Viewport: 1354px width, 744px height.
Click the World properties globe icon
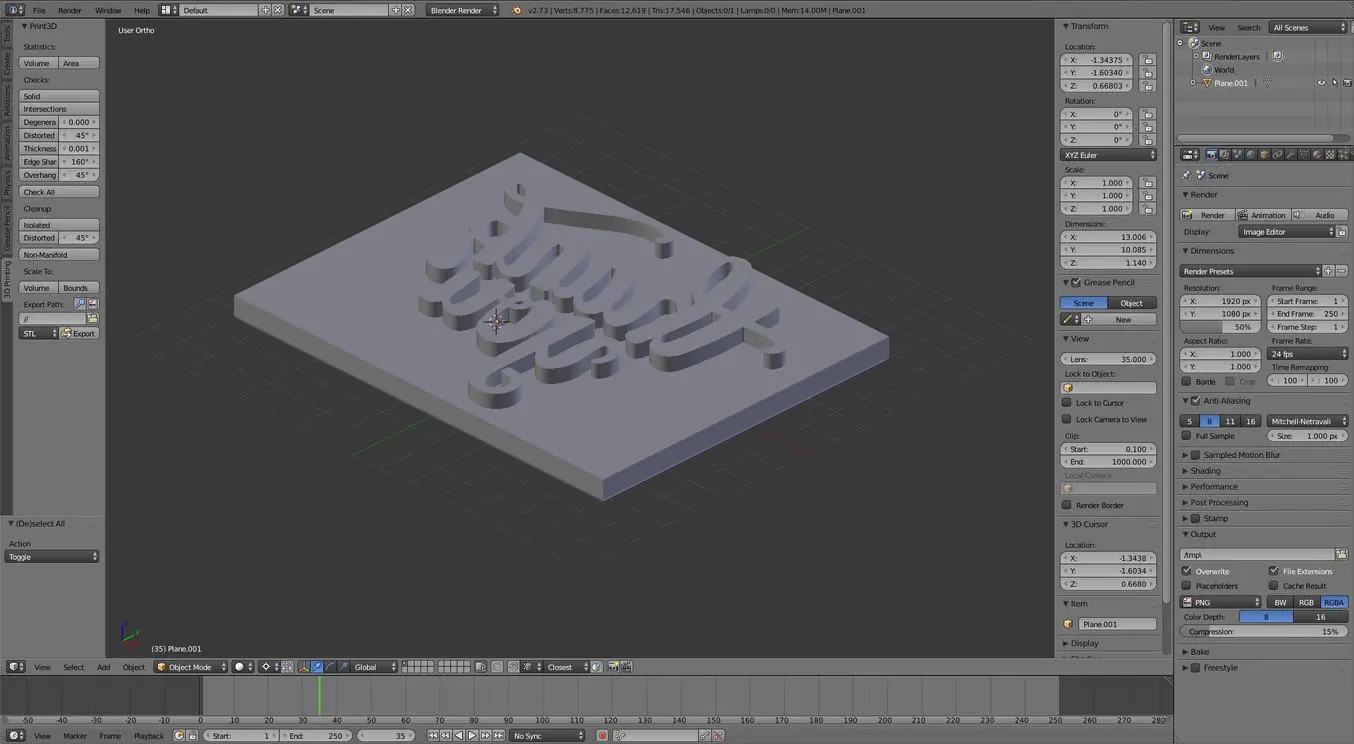(x=1251, y=155)
